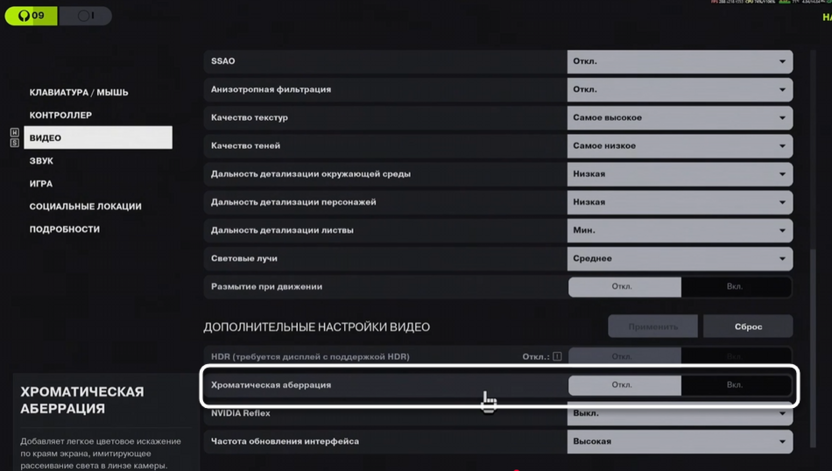Click the green headset icon pill

click(x=31, y=16)
